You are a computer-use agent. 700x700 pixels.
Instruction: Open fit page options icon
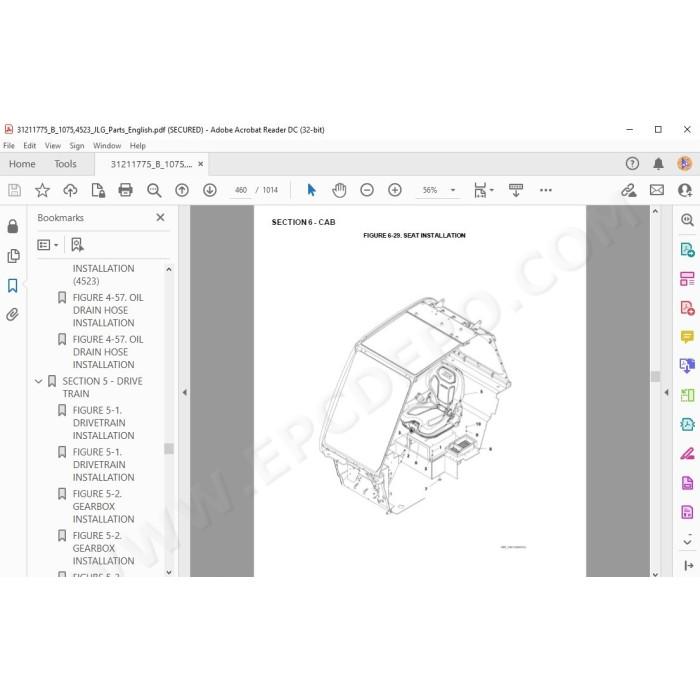[x=483, y=190]
